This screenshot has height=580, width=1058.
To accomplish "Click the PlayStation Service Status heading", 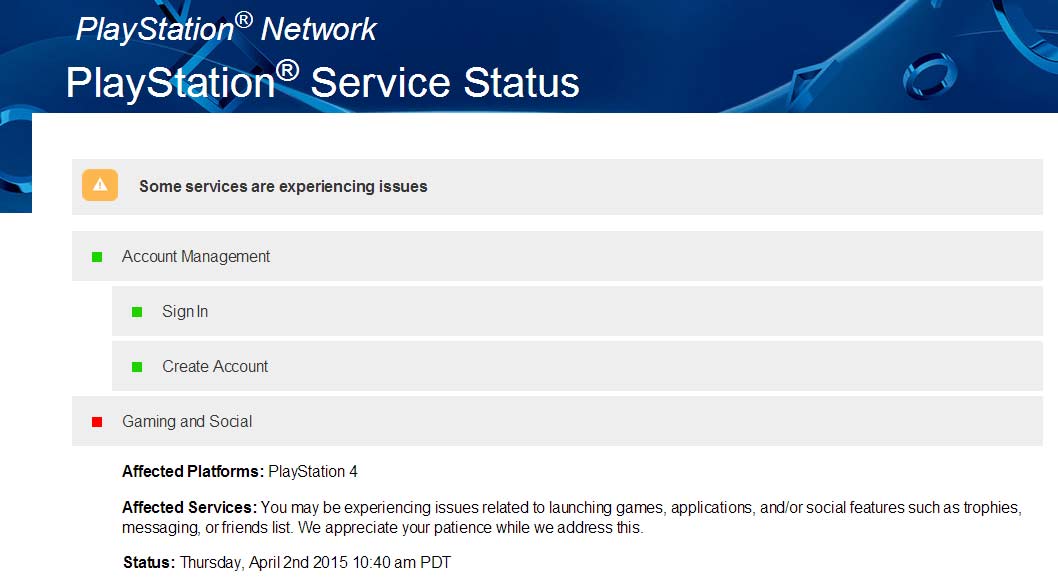I will click(x=322, y=82).
